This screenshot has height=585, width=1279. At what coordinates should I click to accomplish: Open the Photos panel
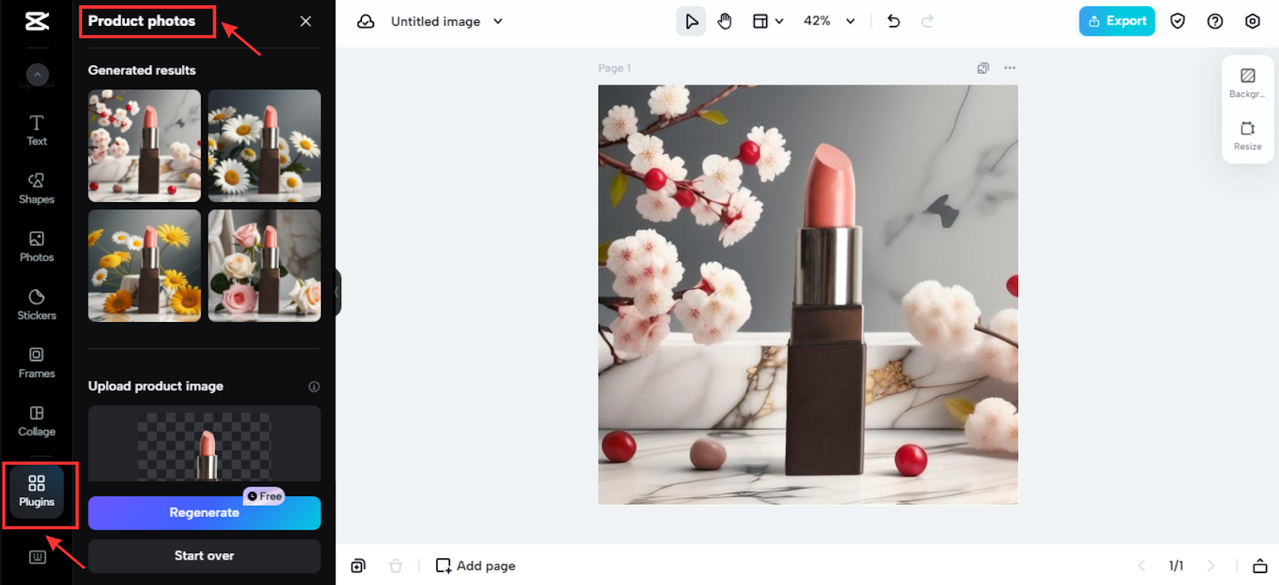pos(37,247)
